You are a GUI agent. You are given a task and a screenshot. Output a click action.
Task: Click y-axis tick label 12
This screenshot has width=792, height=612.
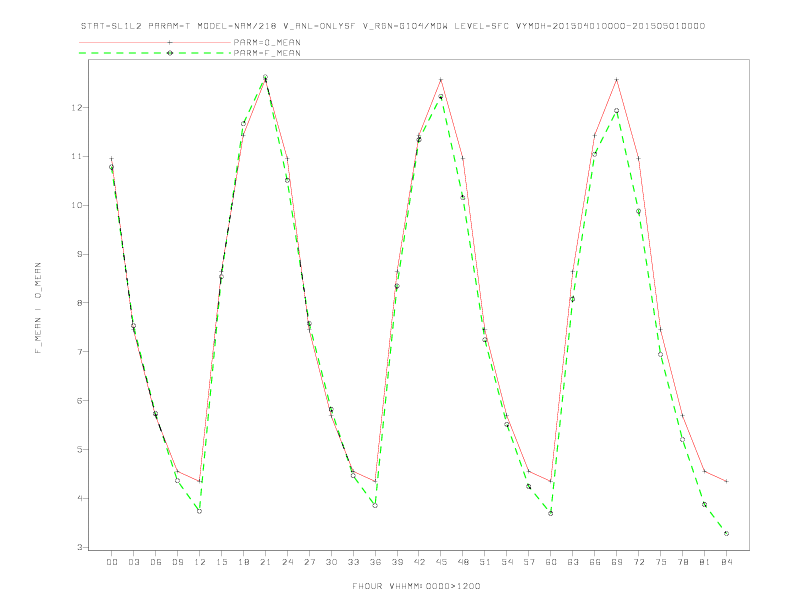[x=77, y=108]
